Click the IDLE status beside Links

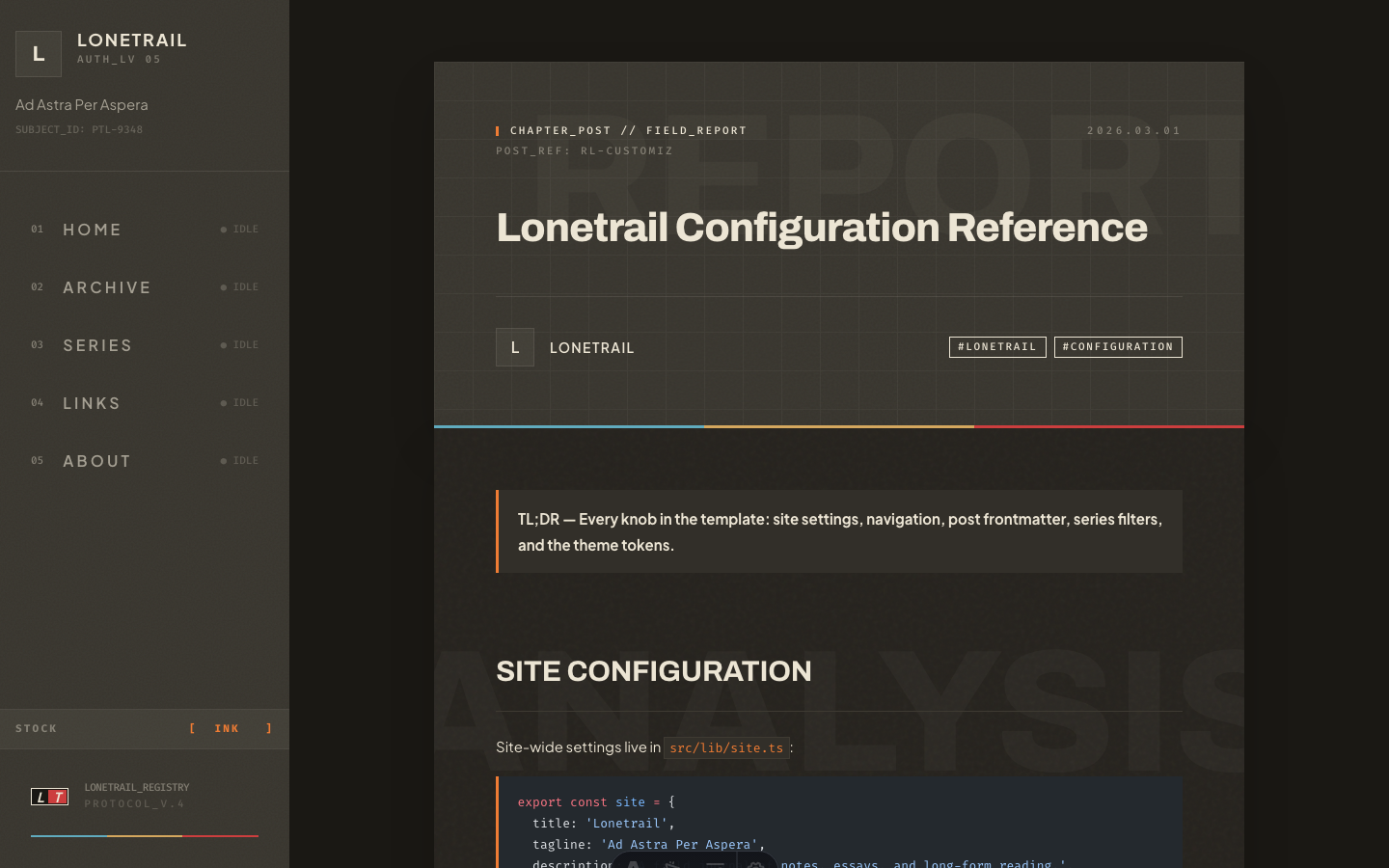pyautogui.click(x=239, y=403)
